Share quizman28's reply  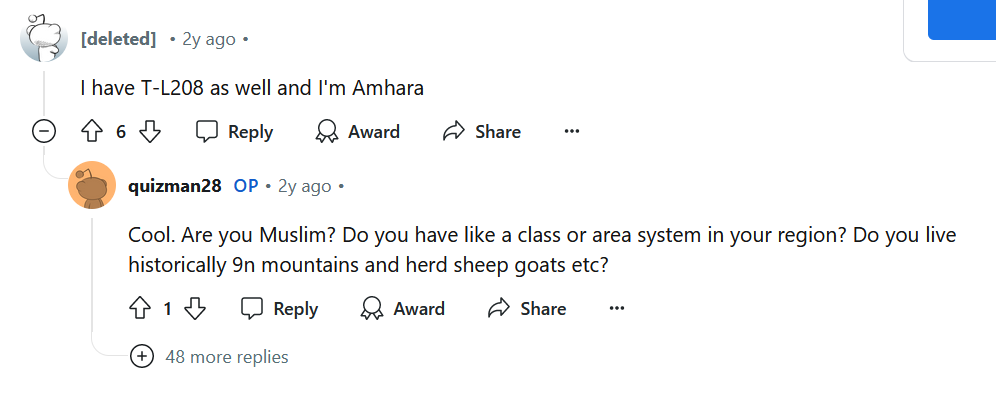pos(527,309)
